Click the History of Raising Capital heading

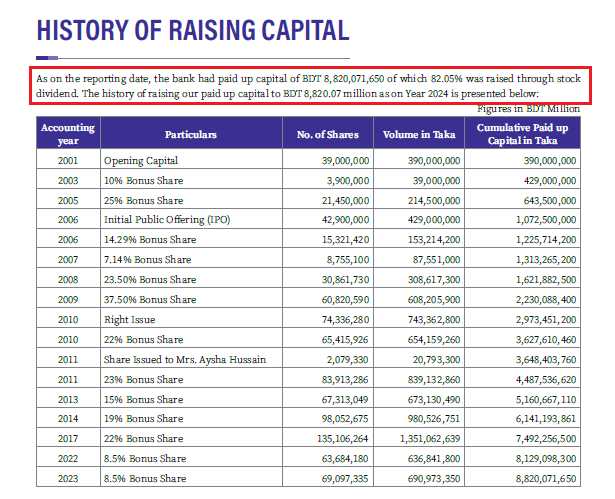pos(192,30)
